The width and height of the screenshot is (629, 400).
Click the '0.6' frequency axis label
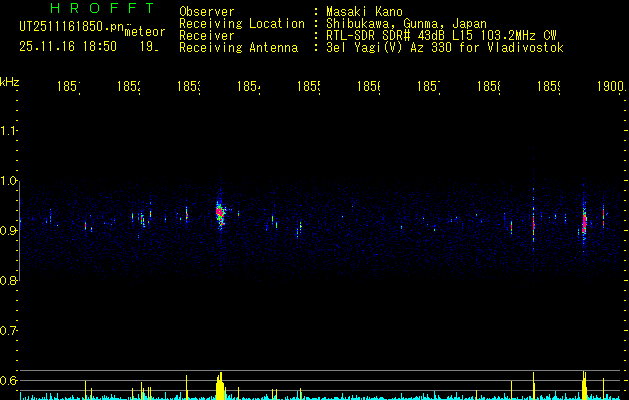coord(8,380)
